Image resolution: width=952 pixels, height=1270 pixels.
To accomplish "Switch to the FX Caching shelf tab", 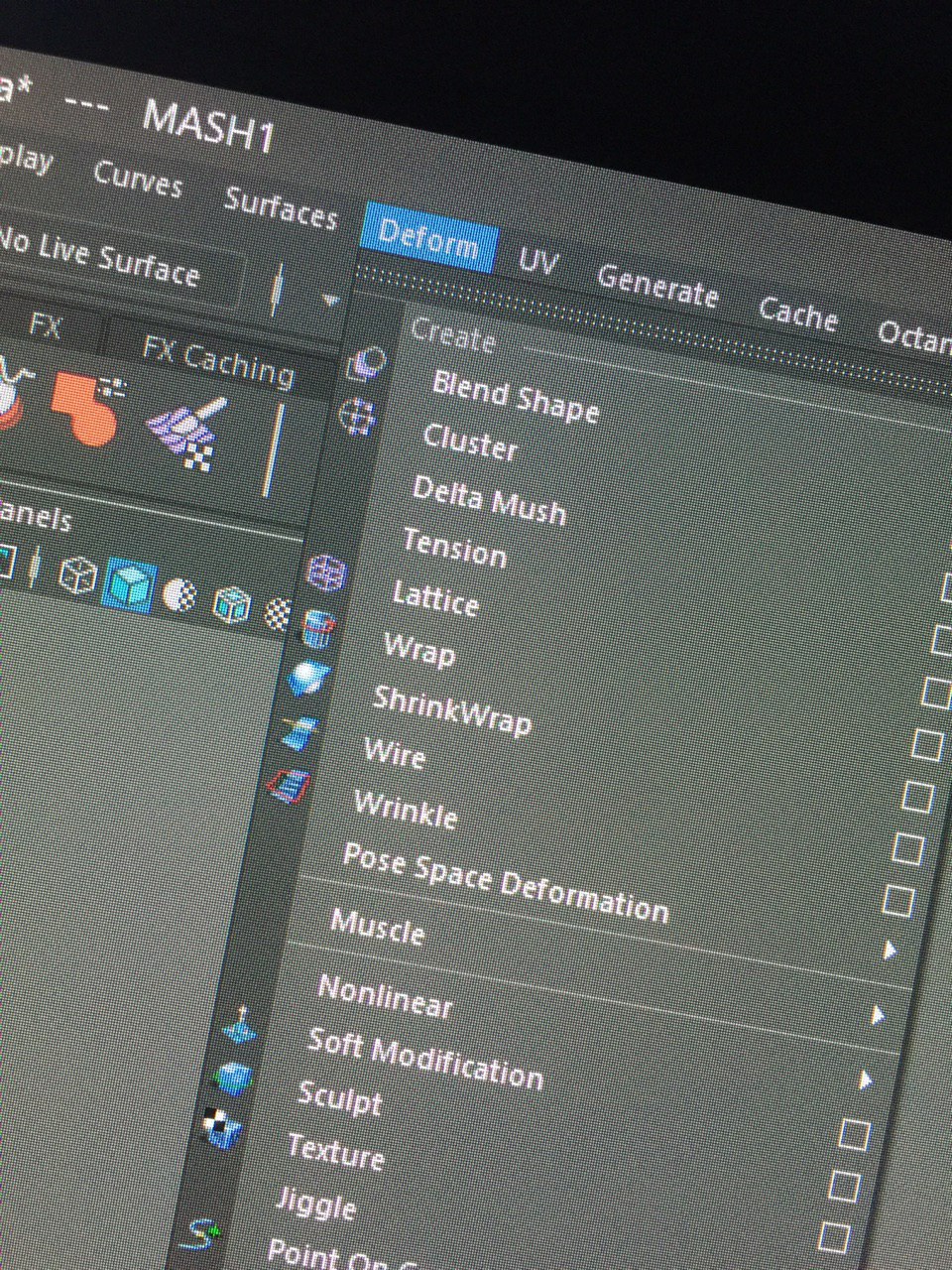I will pyautogui.click(x=218, y=360).
